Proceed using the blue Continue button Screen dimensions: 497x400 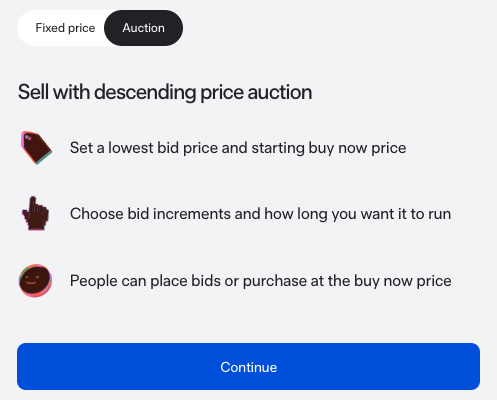tap(248, 367)
